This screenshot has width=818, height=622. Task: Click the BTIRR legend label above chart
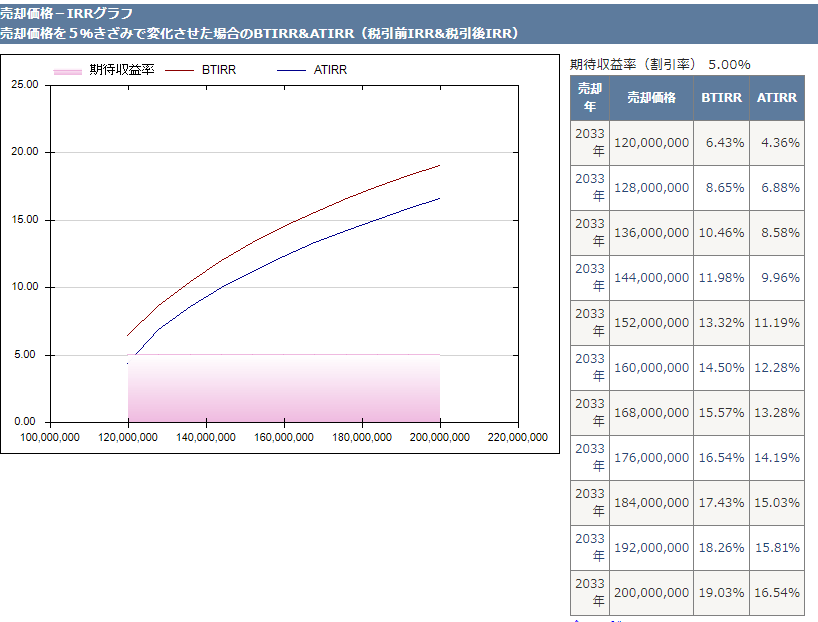click(x=219, y=70)
